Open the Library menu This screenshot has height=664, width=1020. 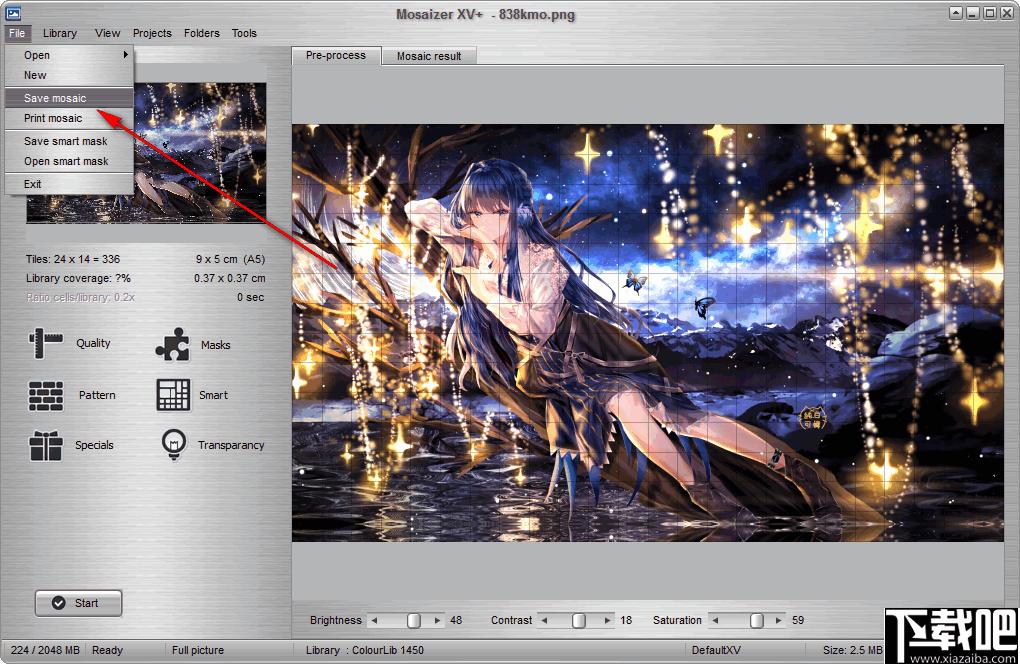click(60, 33)
